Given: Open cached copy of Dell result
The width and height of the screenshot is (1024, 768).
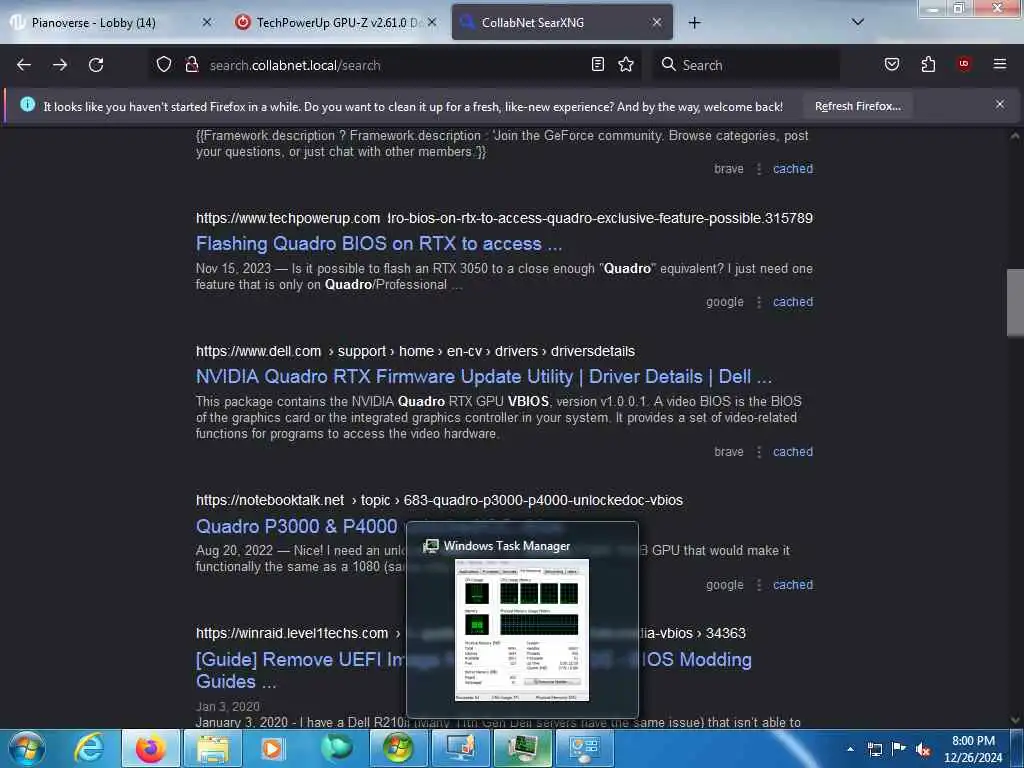Looking at the screenshot, I should (793, 451).
